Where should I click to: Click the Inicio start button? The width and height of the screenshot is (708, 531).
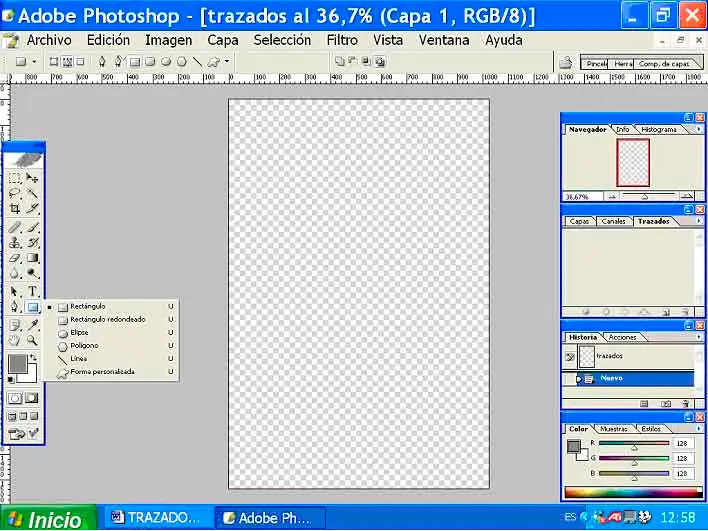point(48,519)
